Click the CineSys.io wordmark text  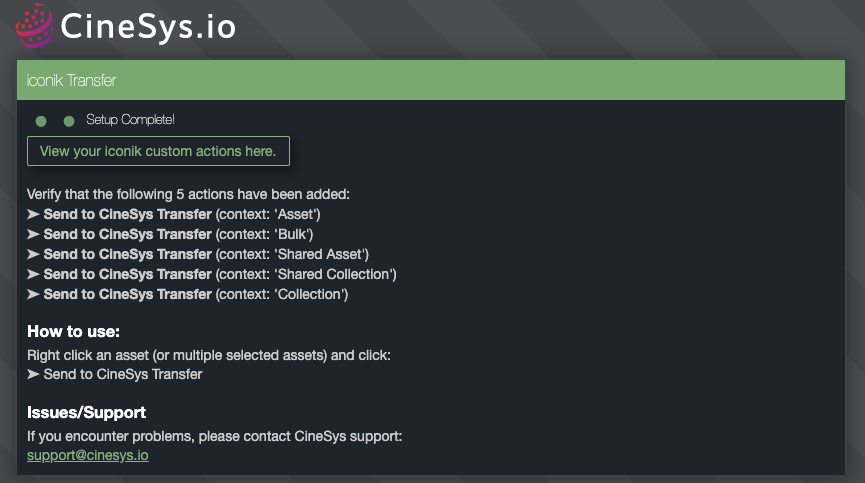(148, 26)
